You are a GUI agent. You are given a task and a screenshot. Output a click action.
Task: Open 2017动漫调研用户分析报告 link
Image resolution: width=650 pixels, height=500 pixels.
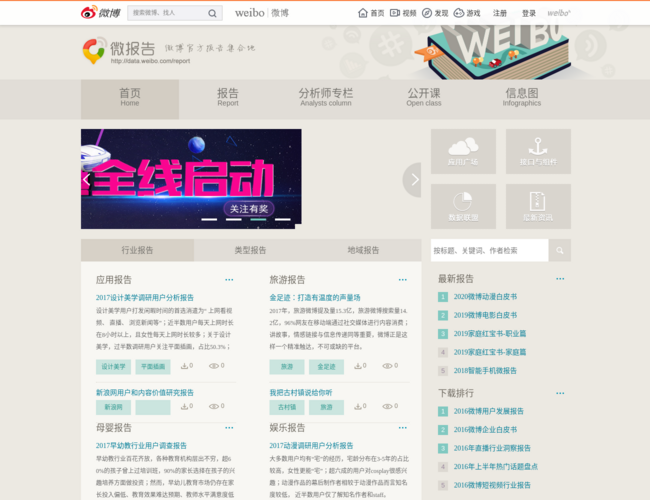pos(311,446)
